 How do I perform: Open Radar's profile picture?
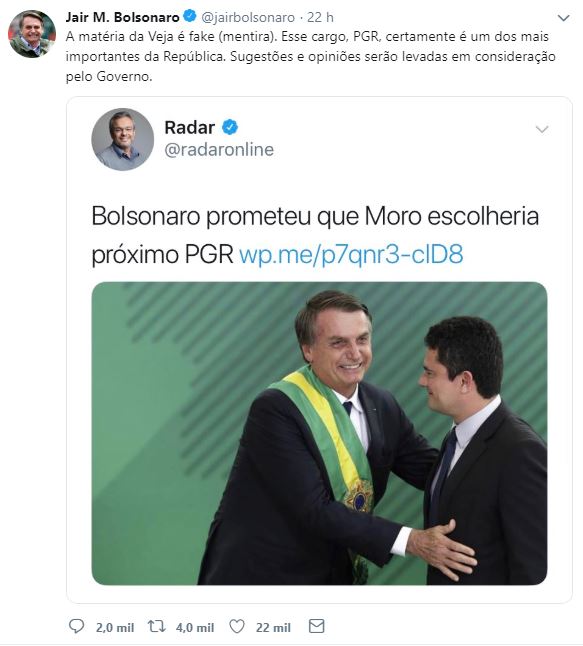(x=122, y=139)
